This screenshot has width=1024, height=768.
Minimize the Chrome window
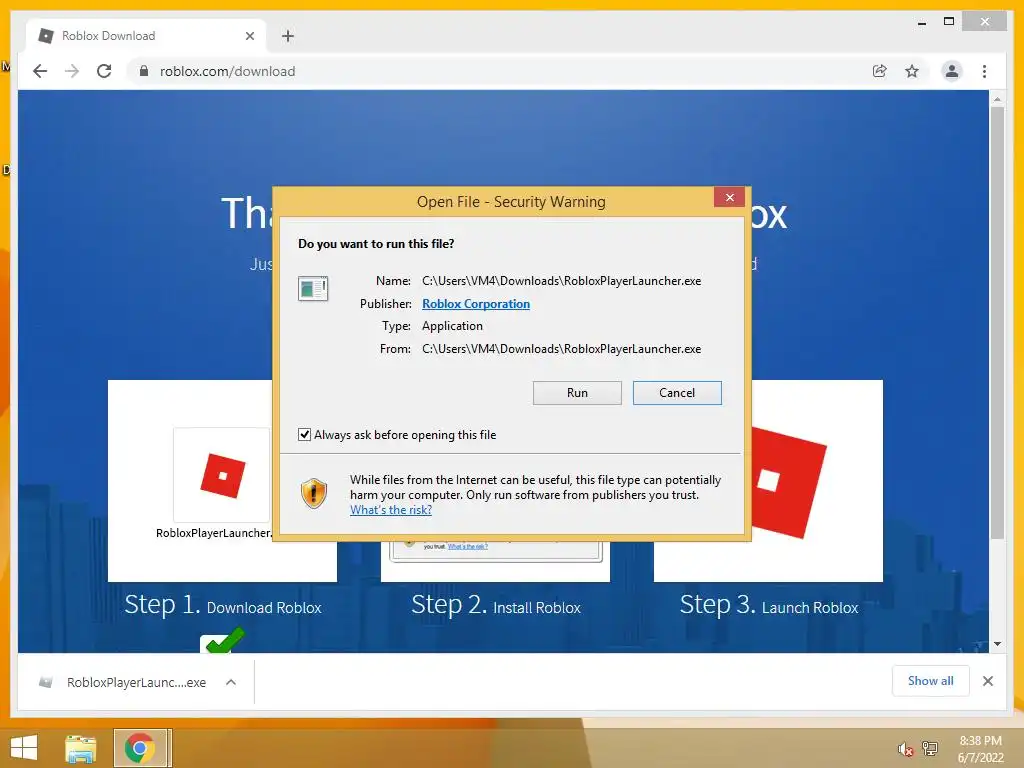coord(921,22)
